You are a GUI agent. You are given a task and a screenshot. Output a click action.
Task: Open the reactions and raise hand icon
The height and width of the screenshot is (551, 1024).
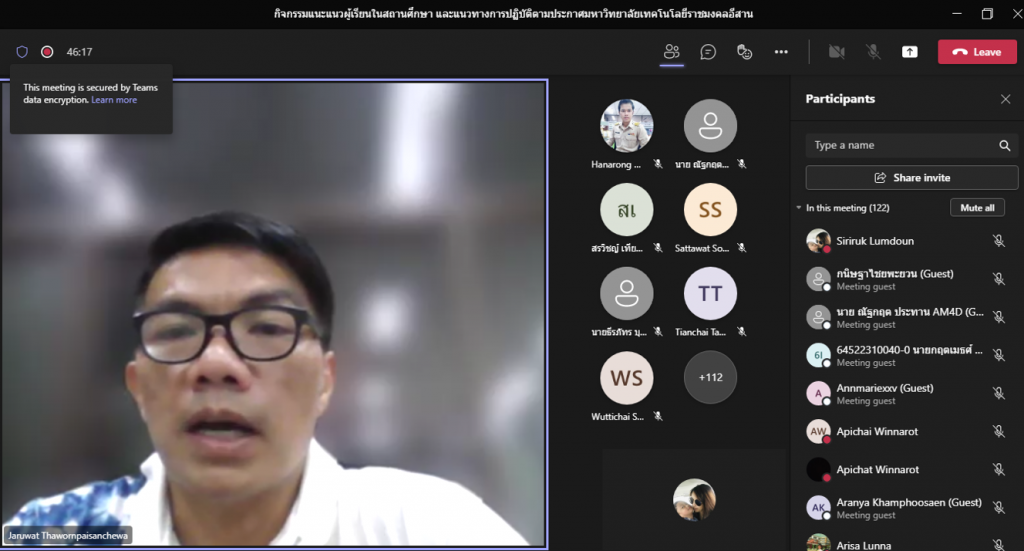click(744, 52)
